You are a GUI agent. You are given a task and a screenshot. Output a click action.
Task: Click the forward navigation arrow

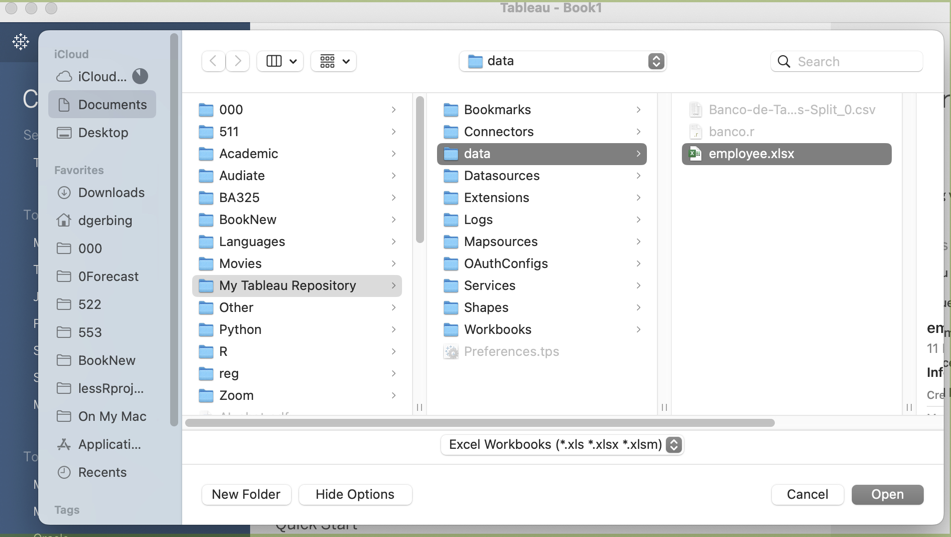[238, 61]
